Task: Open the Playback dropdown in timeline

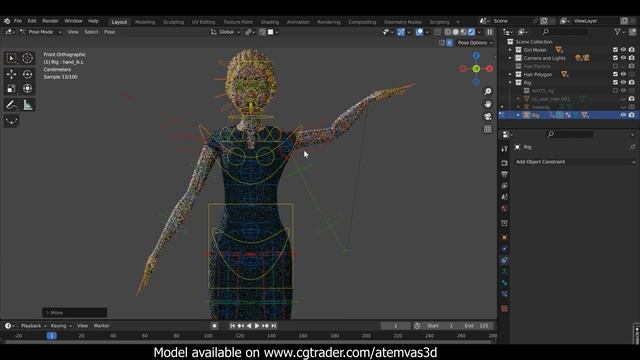Action: 33,326
